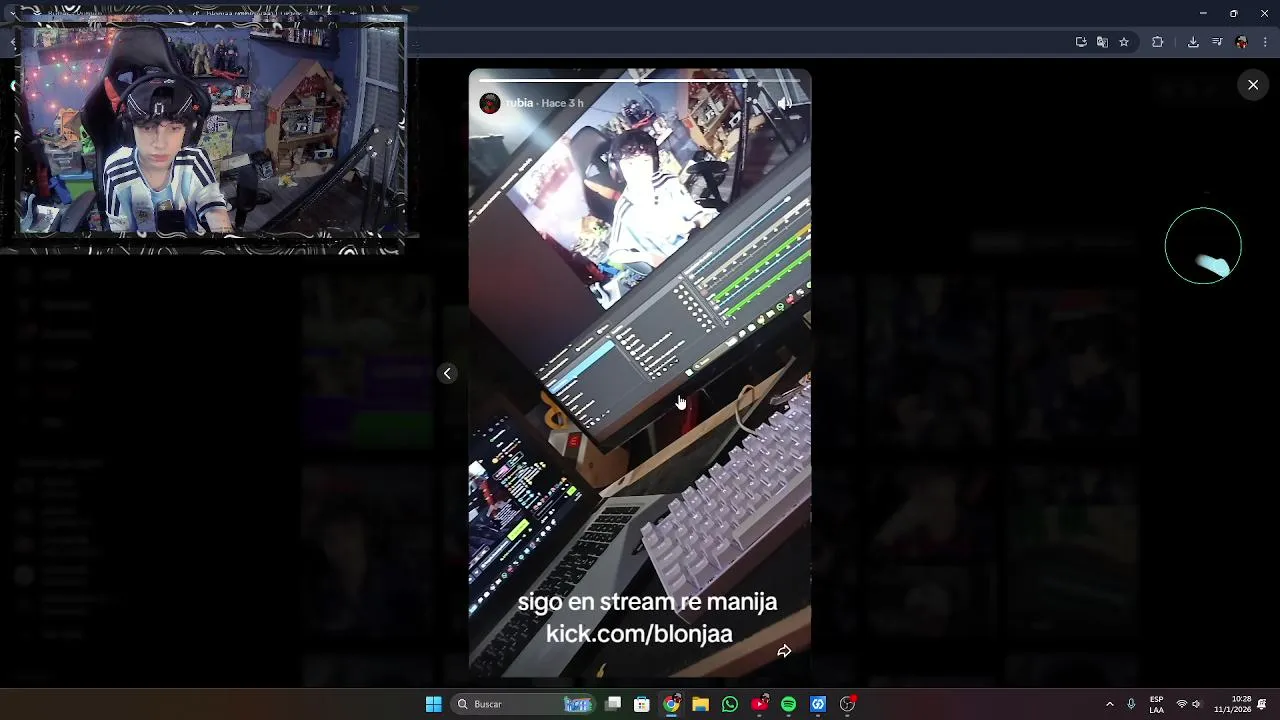The image size is (1280, 720).
Task: Open Spotify from taskbar
Action: click(x=789, y=704)
